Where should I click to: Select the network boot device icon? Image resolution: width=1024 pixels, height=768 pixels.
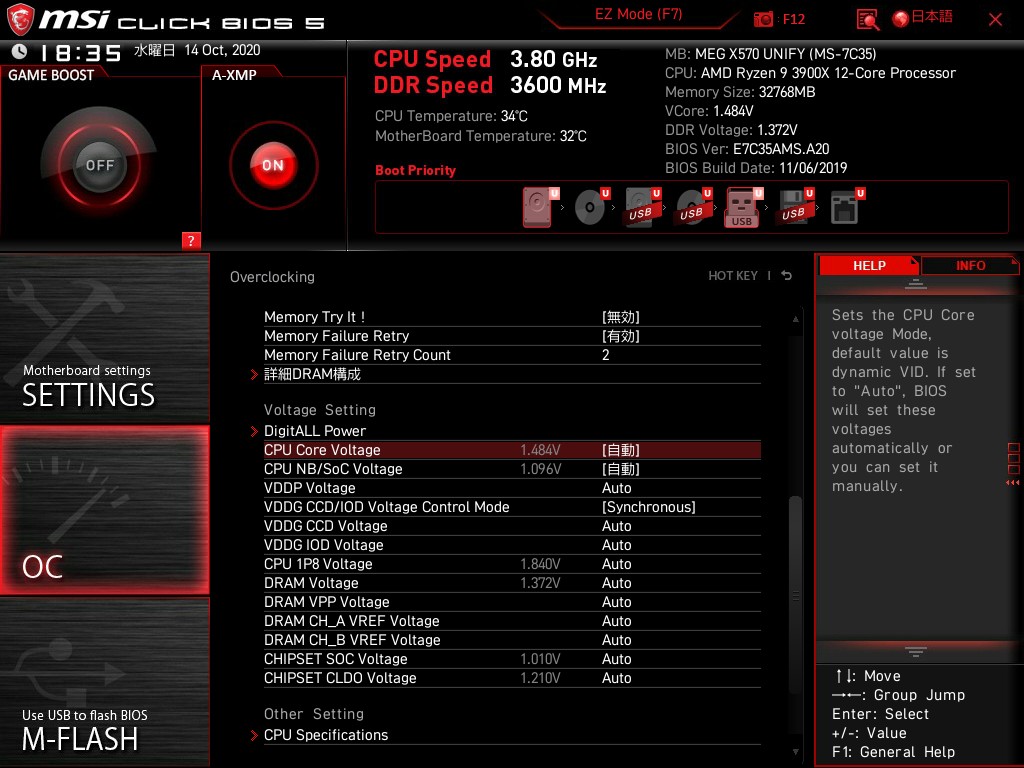[x=845, y=208]
